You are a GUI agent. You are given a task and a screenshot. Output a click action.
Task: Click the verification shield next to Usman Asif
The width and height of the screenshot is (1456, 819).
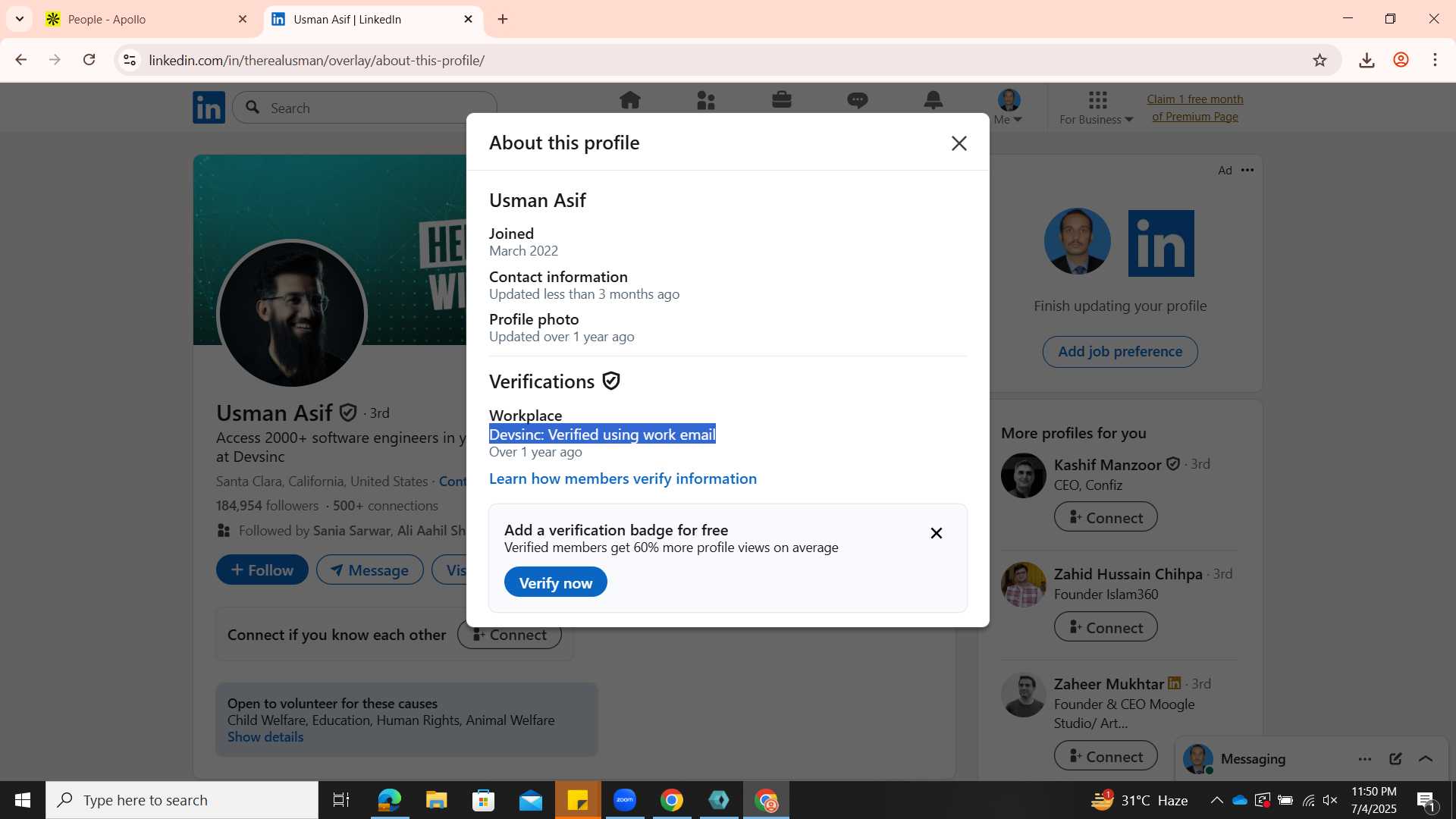(348, 413)
